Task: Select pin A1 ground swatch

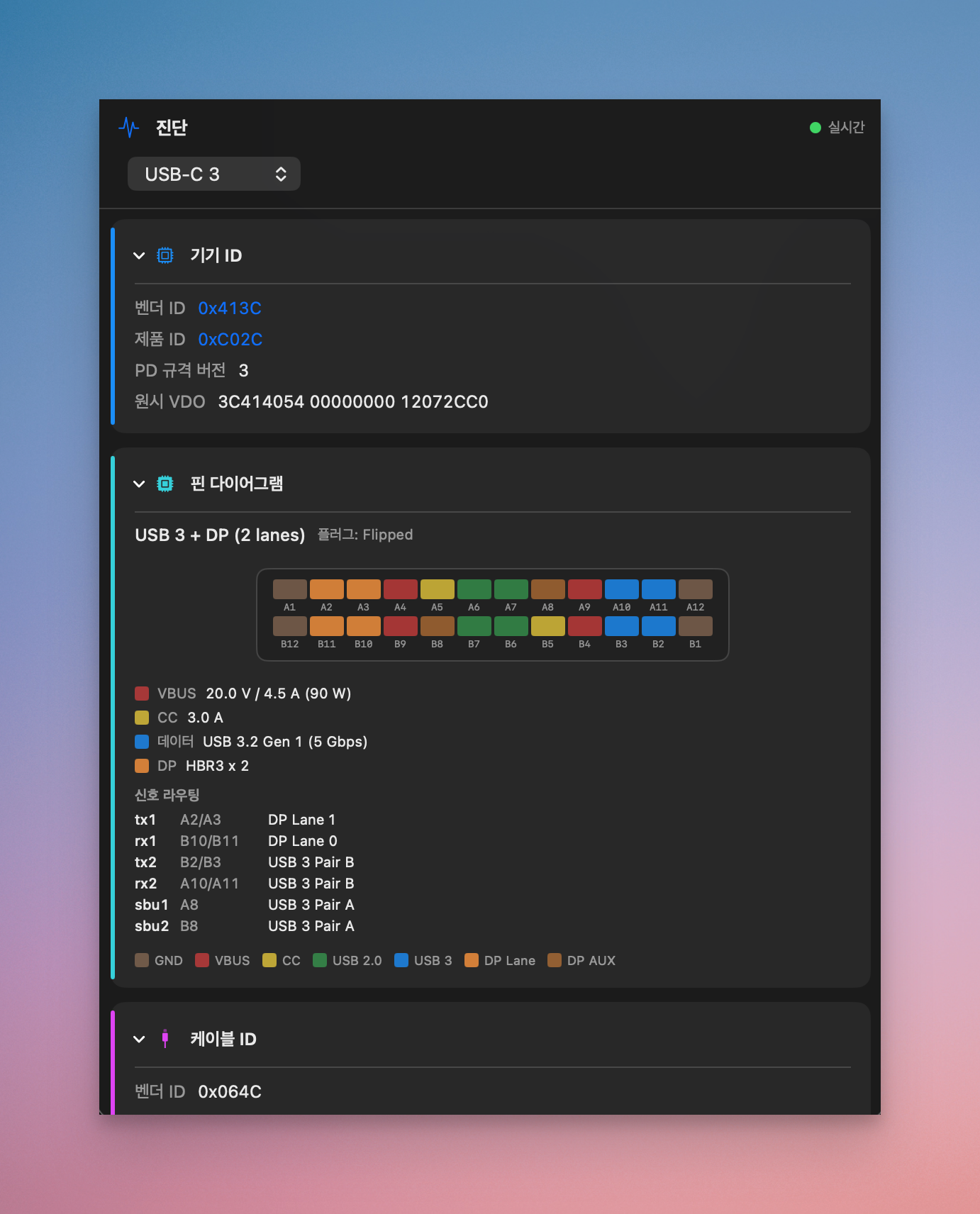Action: point(290,589)
